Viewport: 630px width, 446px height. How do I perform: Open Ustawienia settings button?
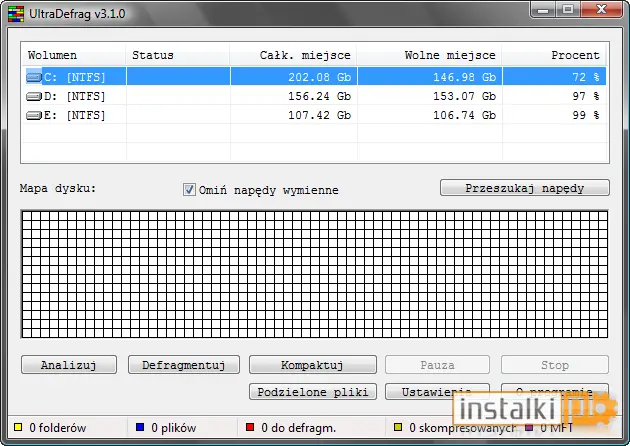437,391
